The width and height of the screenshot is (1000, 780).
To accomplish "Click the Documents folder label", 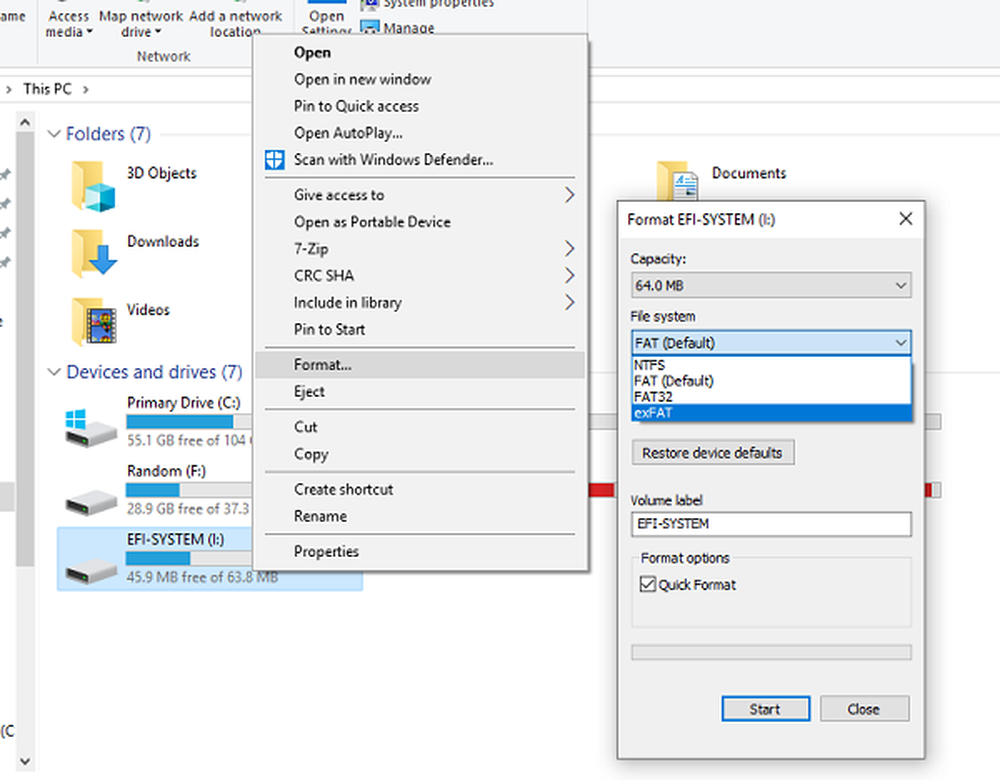I will point(749,173).
